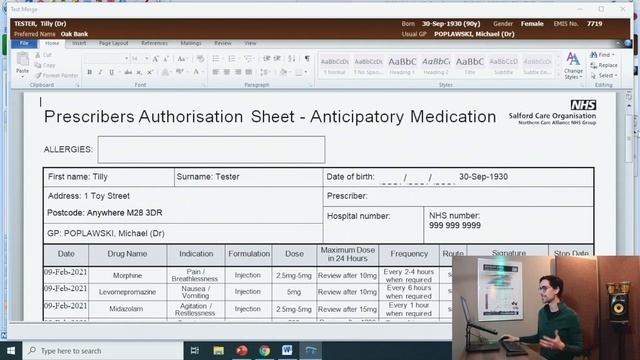Toggle Bold formatting

click(x=89, y=72)
